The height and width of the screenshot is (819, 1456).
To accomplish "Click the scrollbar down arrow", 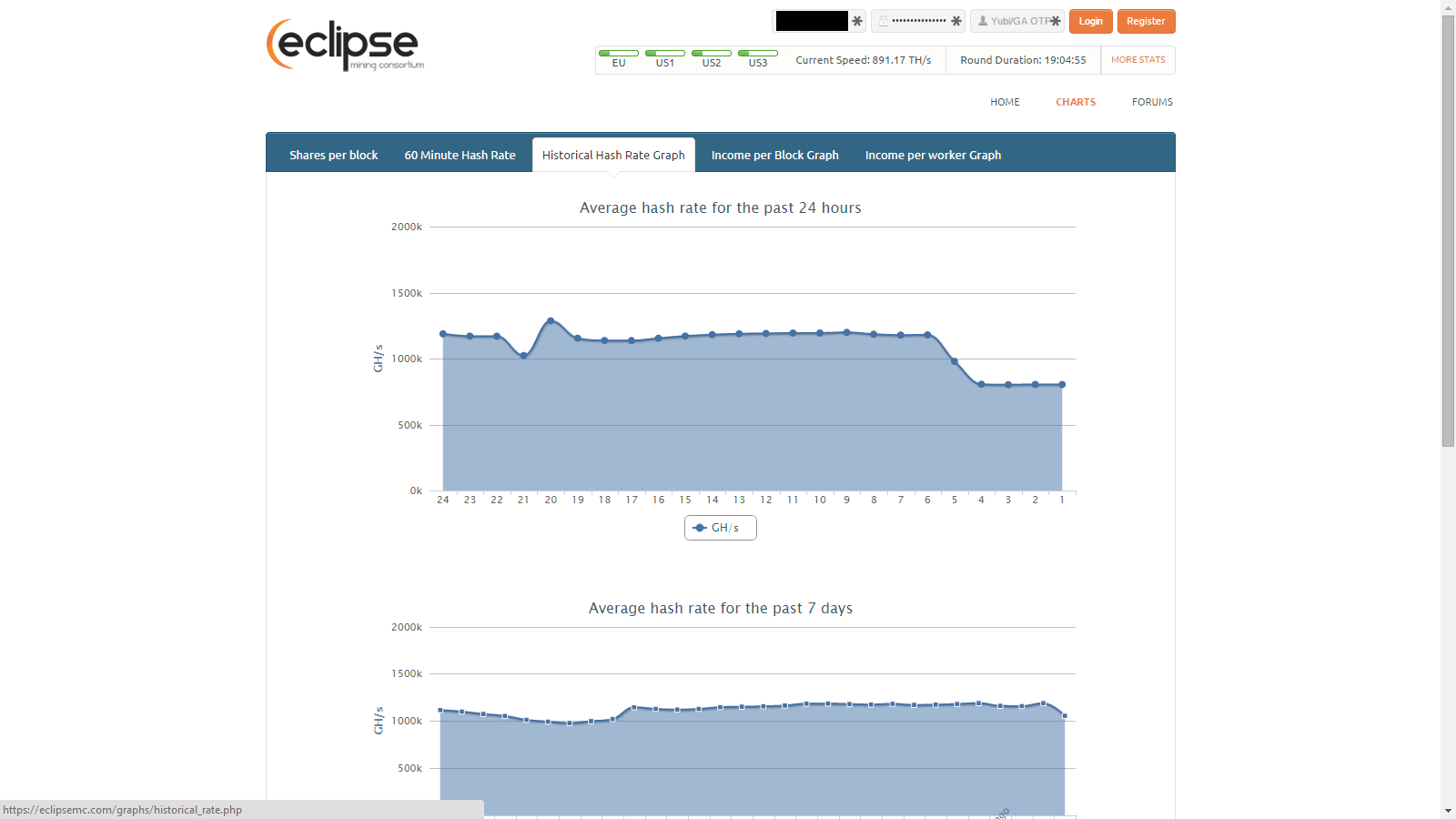I will tap(1448, 811).
